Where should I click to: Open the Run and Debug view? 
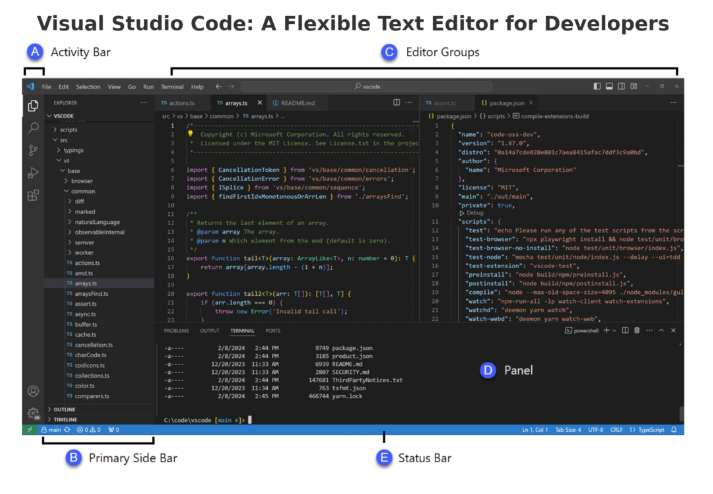click(x=33, y=173)
